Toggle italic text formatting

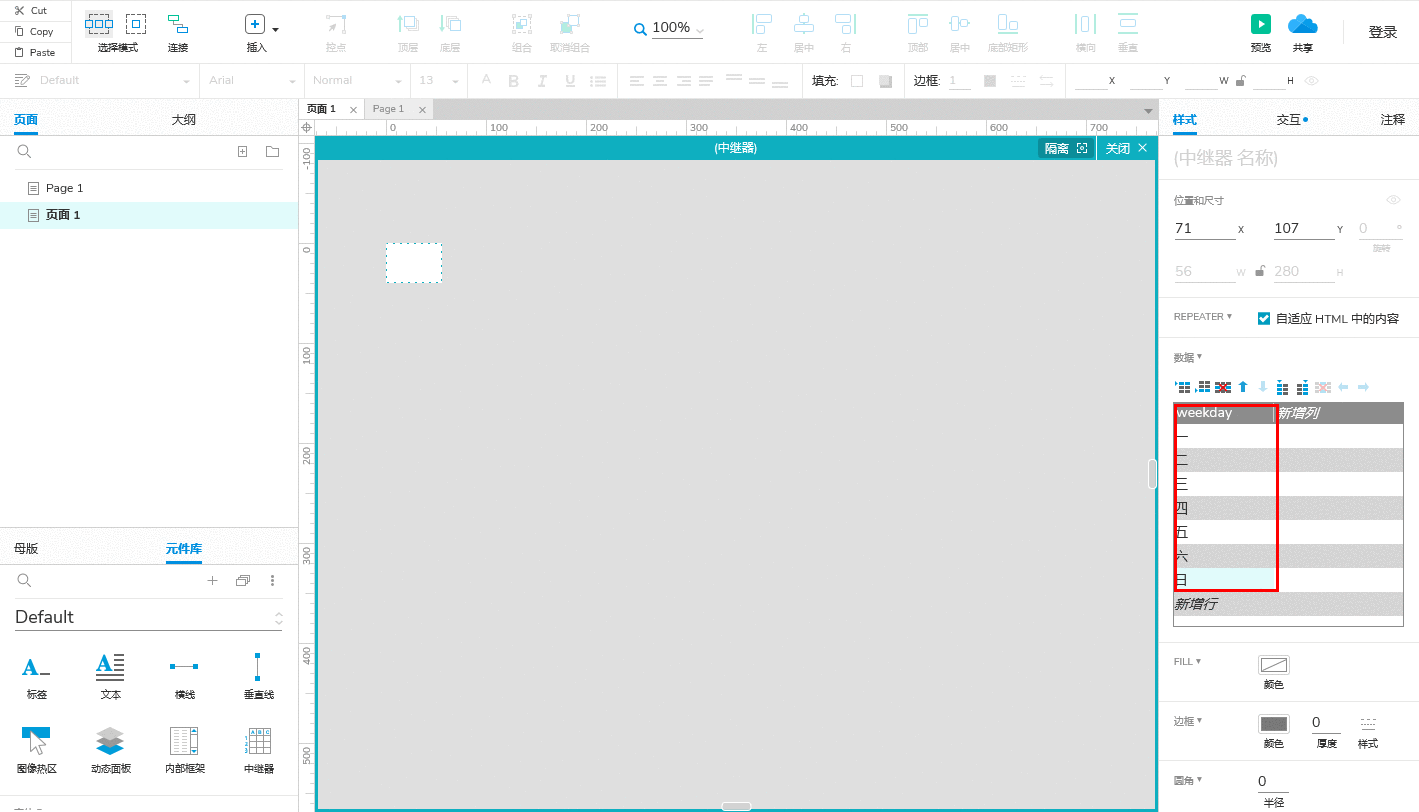(x=542, y=81)
